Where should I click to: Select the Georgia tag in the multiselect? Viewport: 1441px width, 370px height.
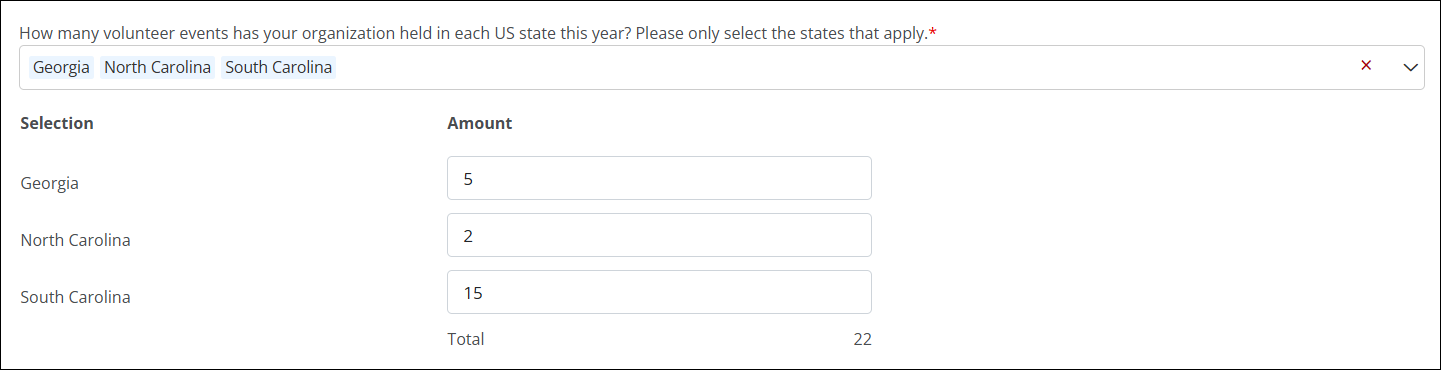click(61, 67)
